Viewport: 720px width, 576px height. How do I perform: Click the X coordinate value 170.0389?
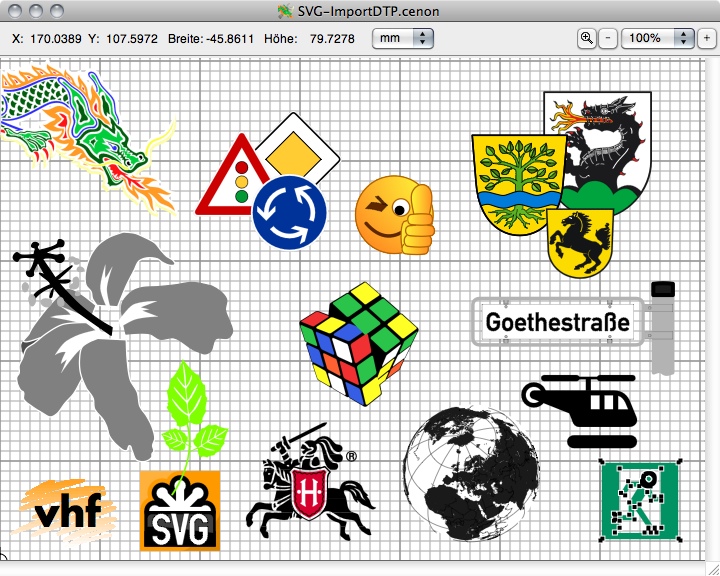[x=56, y=39]
